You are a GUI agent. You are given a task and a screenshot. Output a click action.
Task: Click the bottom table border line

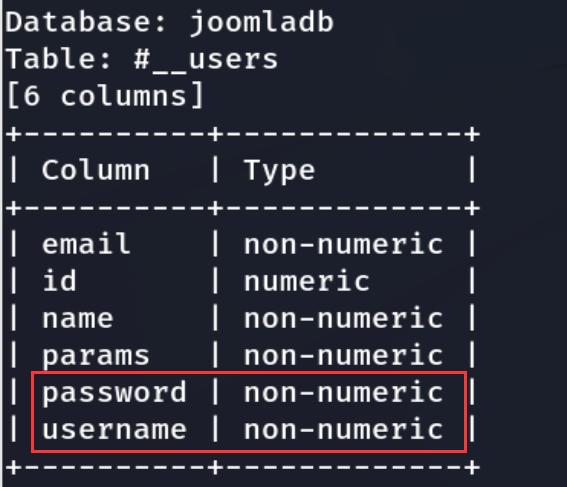pyautogui.click(x=243, y=467)
